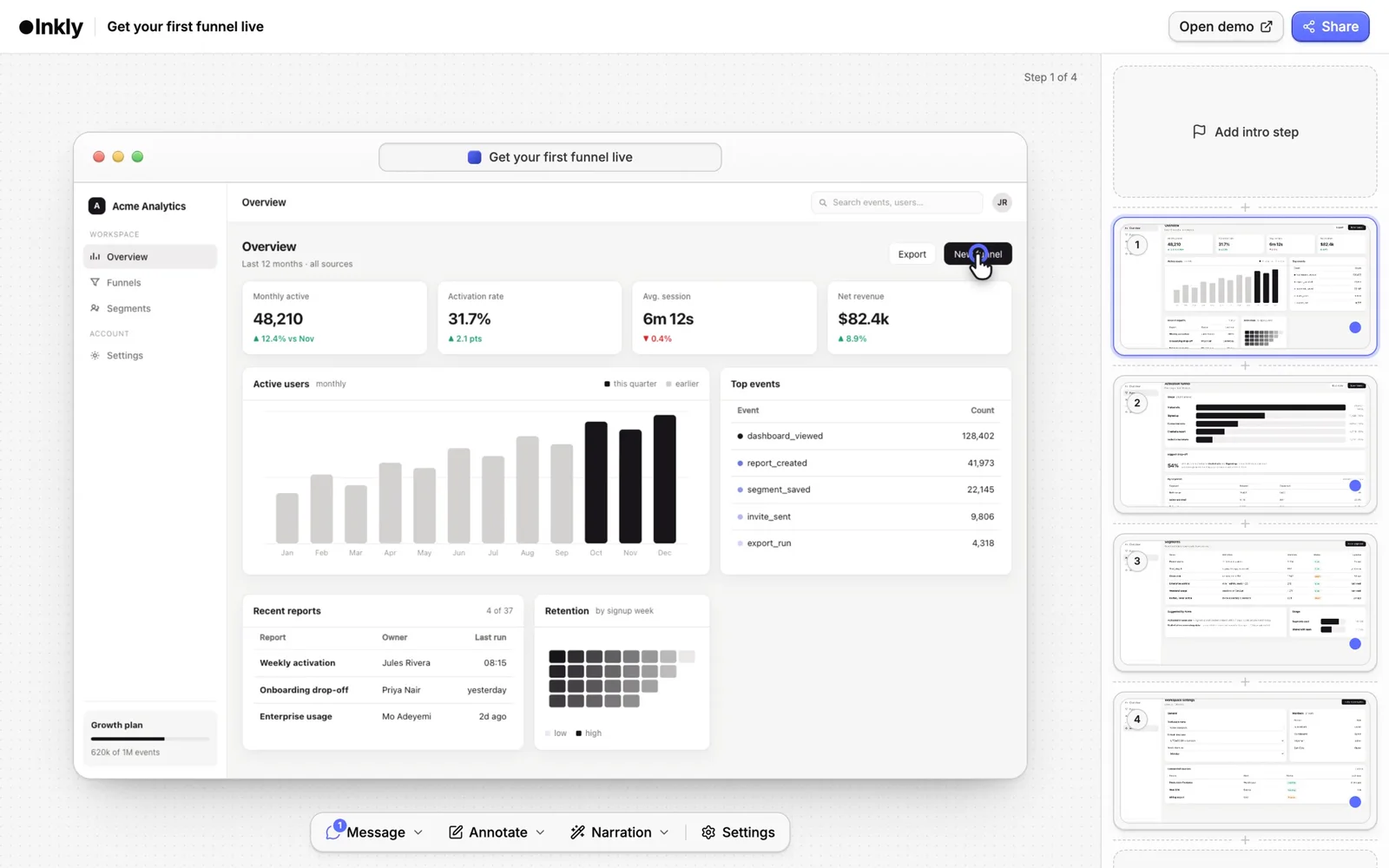
Task: Click the Enterprise usage report row
Action: 383,717
